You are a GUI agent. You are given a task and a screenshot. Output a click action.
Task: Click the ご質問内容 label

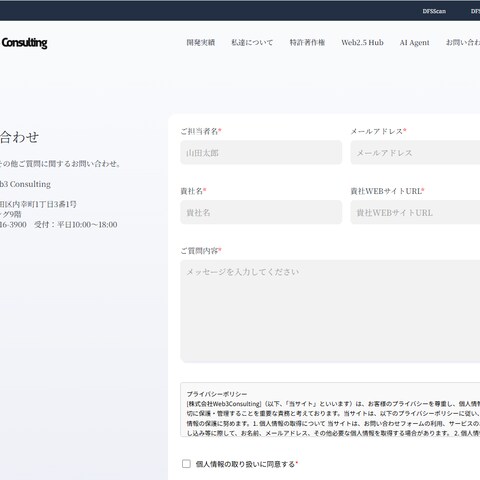pos(201,251)
